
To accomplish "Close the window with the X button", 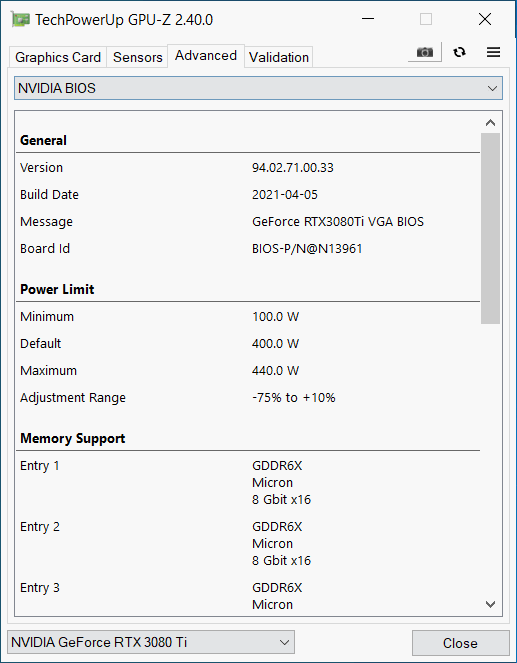I will [485, 19].
